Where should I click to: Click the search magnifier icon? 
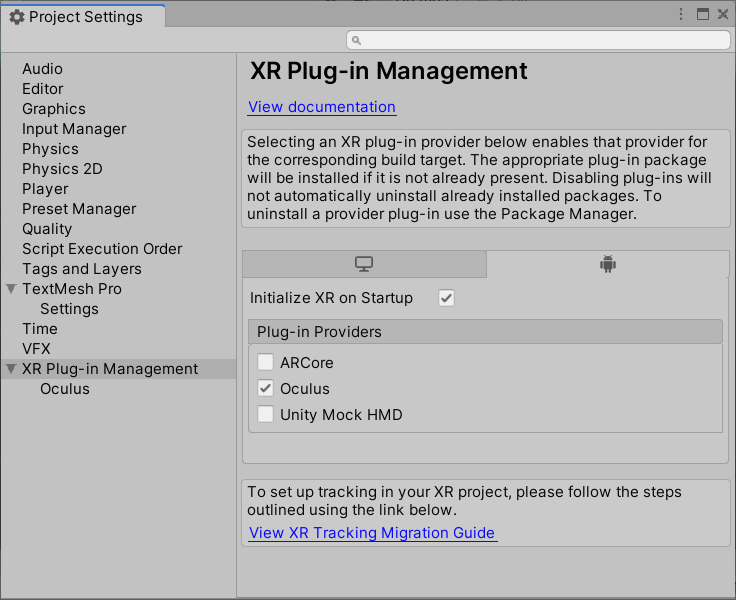click(x=357, y=40)
